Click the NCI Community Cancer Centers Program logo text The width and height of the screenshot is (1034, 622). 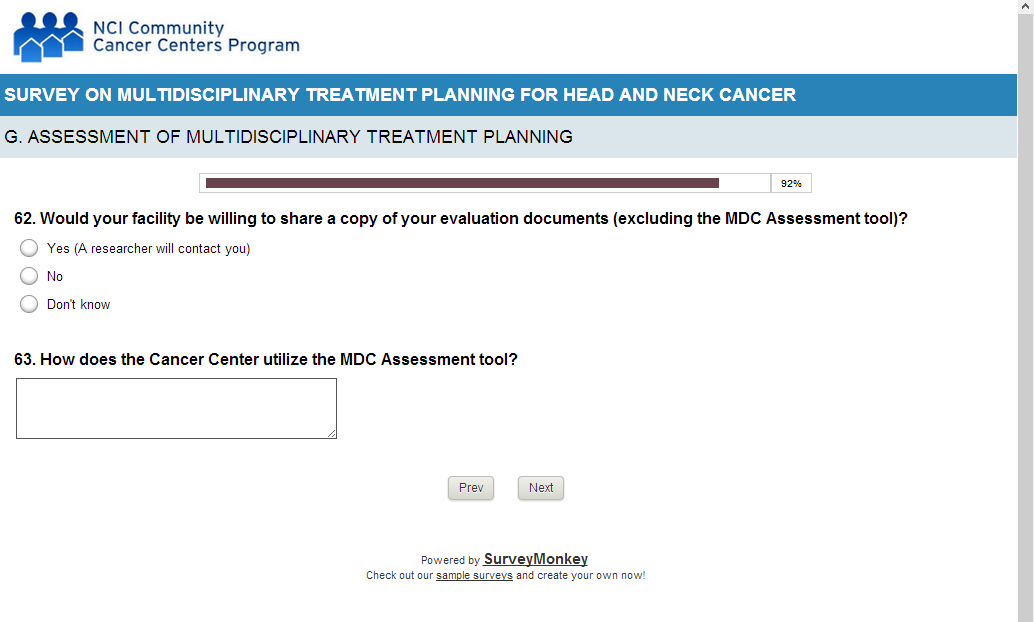195,37
